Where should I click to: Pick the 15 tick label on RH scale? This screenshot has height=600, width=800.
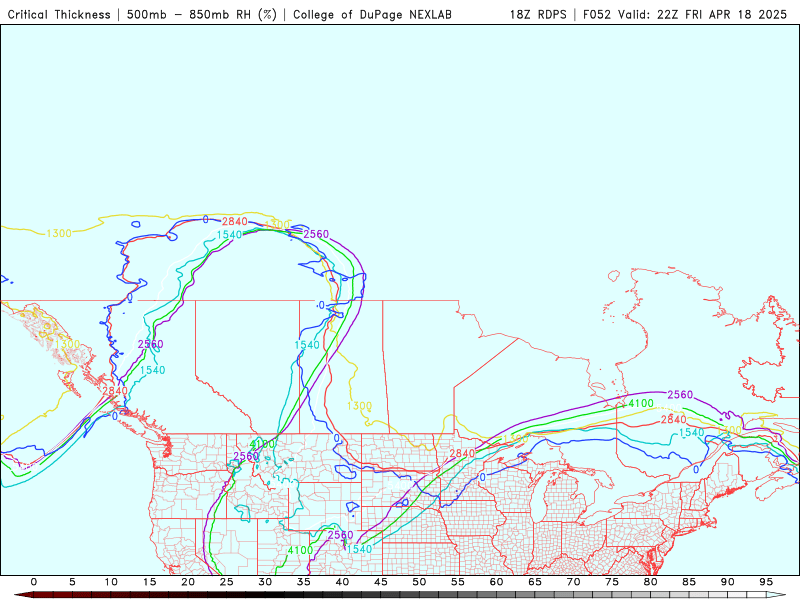click(149, 582)
